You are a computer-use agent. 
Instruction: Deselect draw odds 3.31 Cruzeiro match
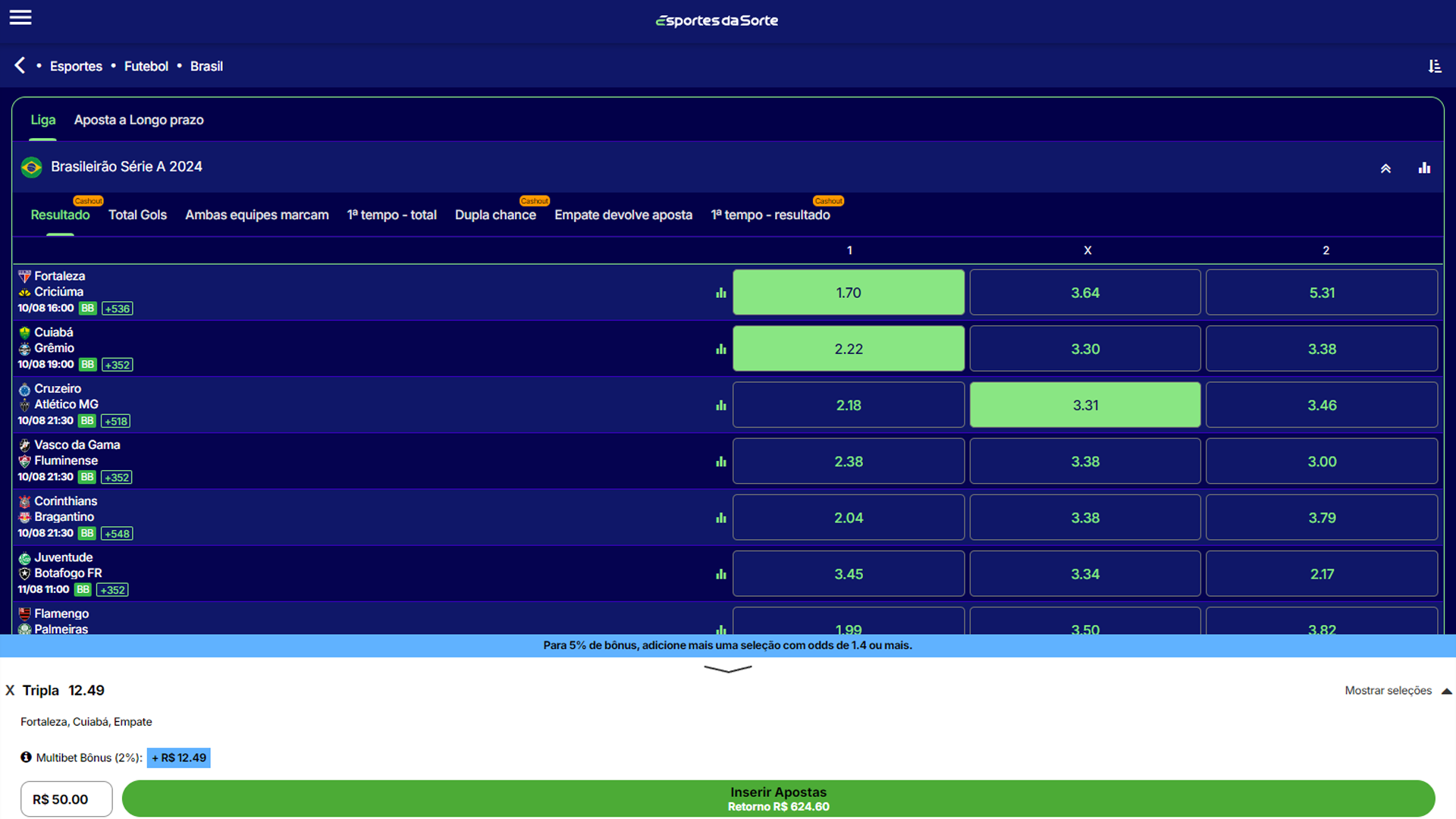pyautogui.click(x=1085, y=404)
